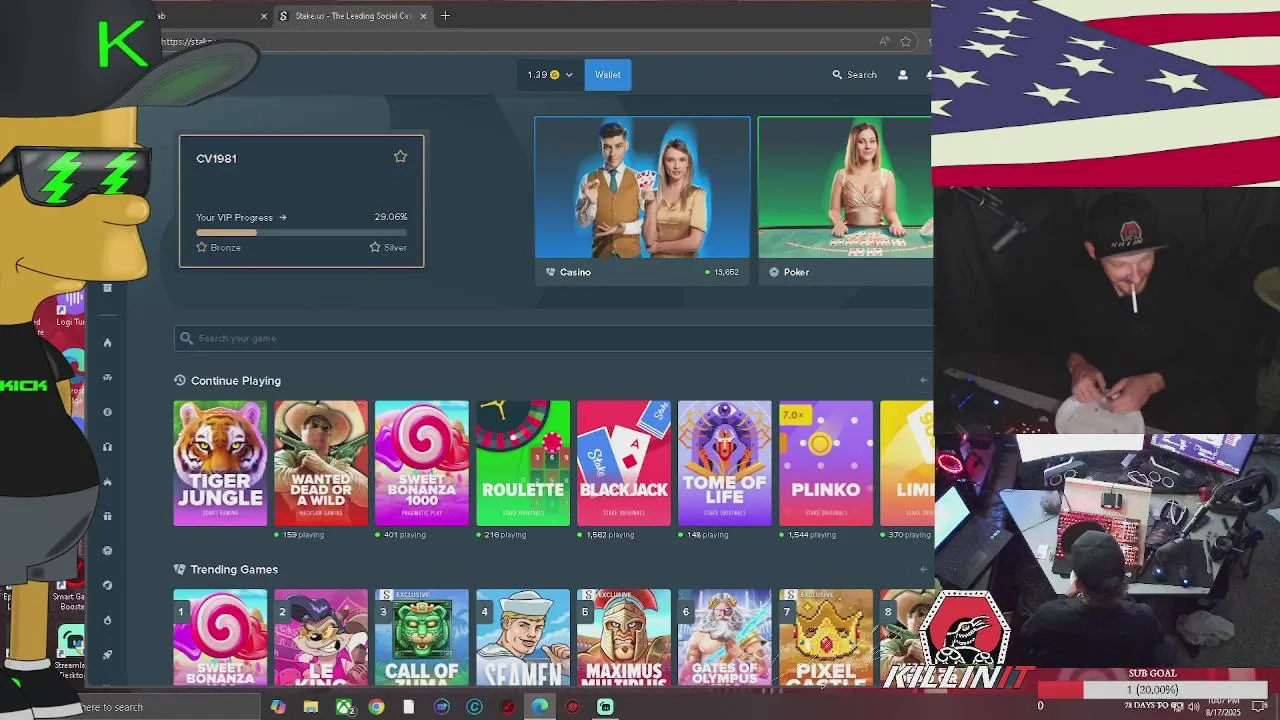Open sidebar top menu list icon

coord(107,288)
